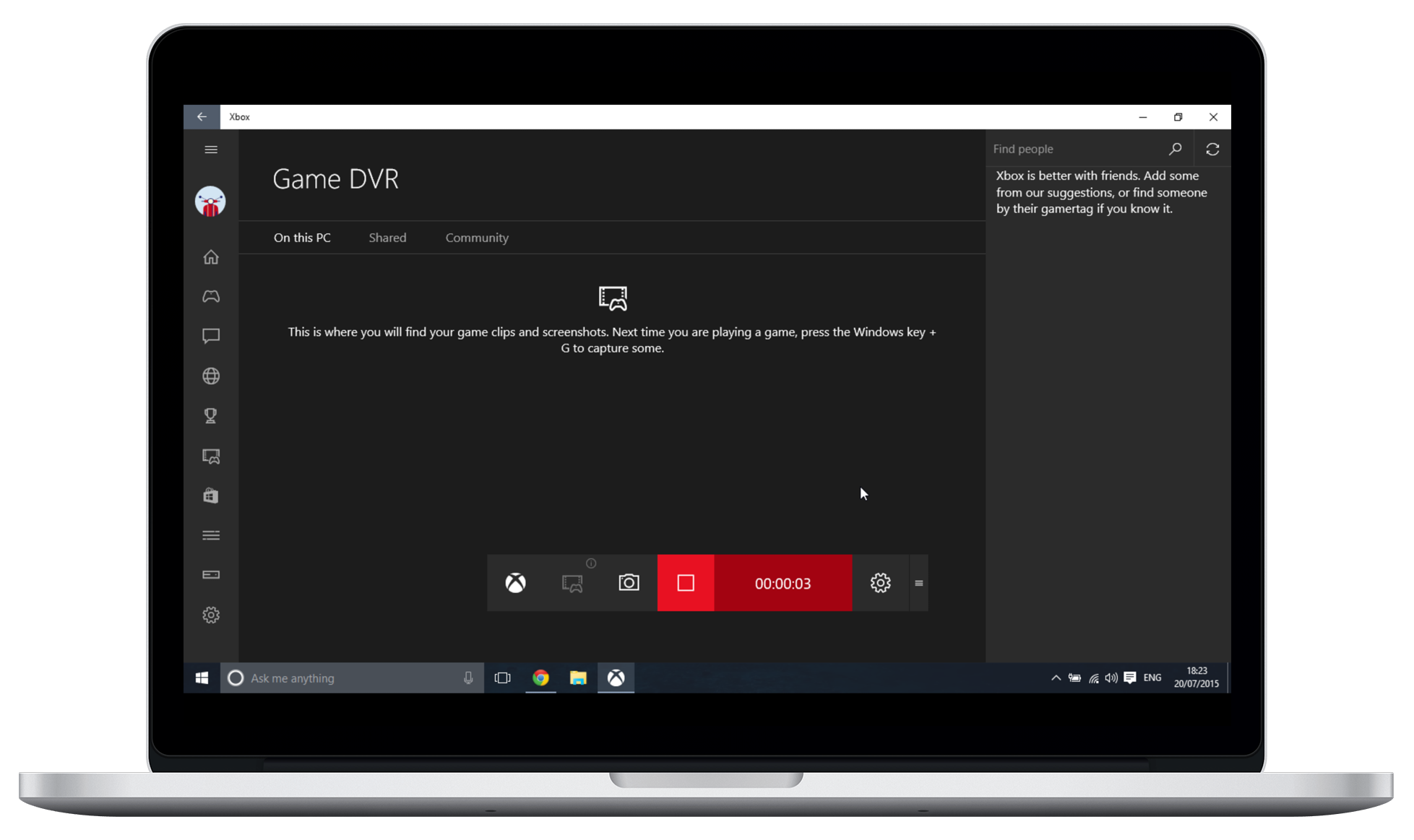Viewport: 1414px width, 840px height.
Task: Click the achievements trophy sidebar icon
Action: (x=211, y=416)
